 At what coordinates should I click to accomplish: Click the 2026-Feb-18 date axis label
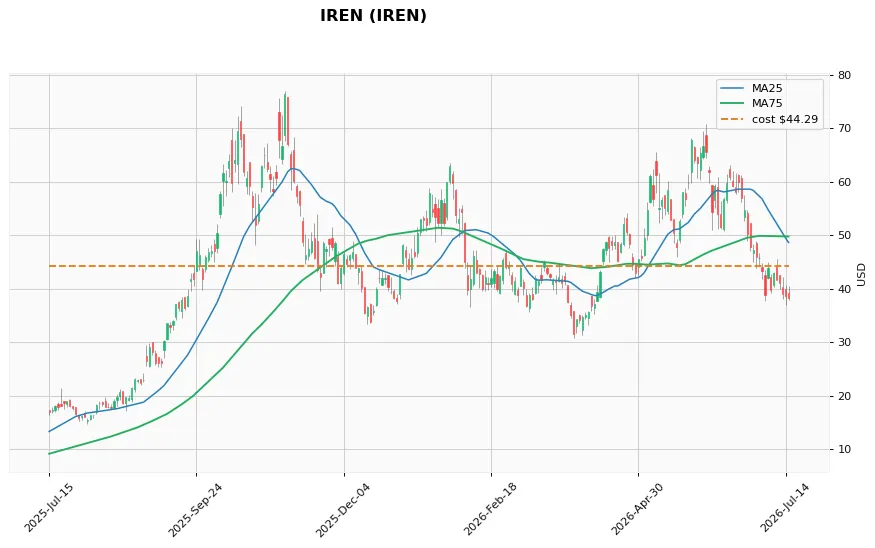(490, 509)
